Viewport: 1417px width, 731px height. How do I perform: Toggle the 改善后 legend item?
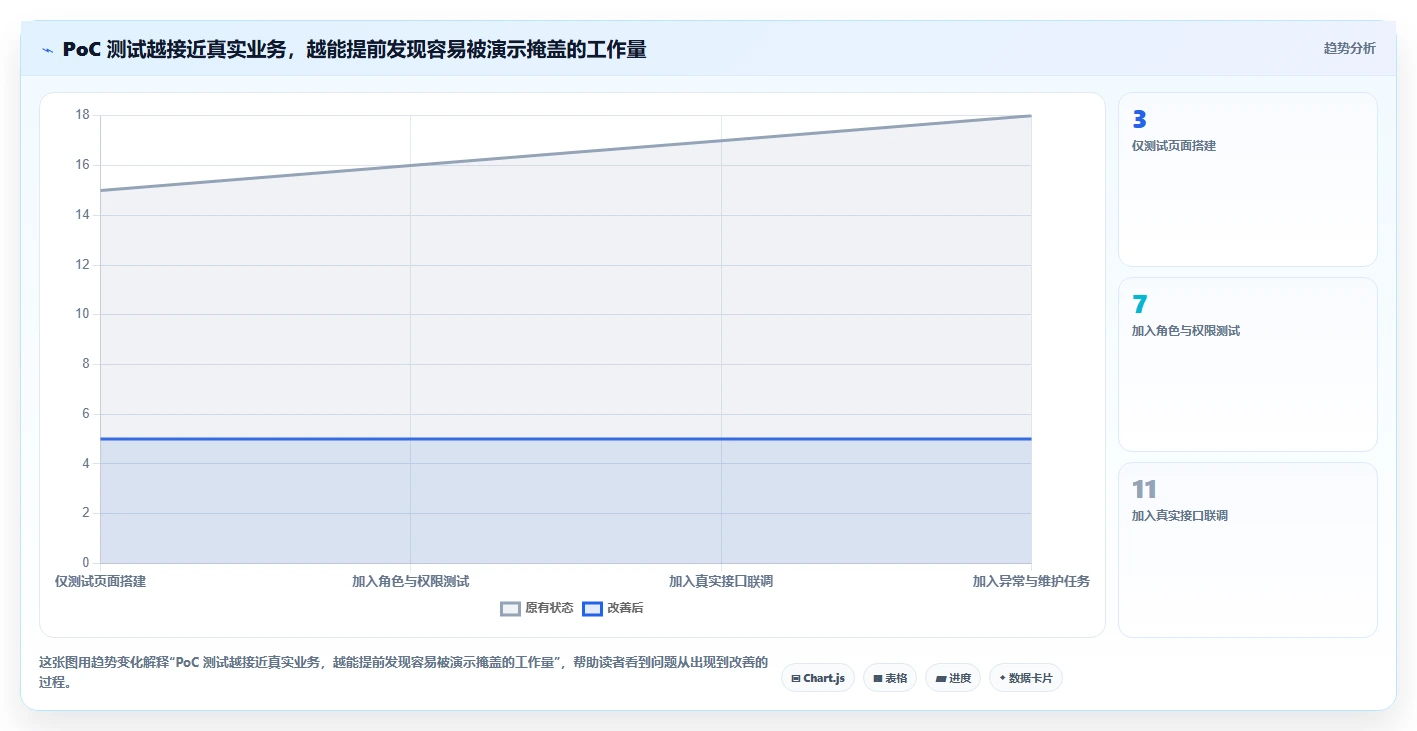click(x=613, y=608)
